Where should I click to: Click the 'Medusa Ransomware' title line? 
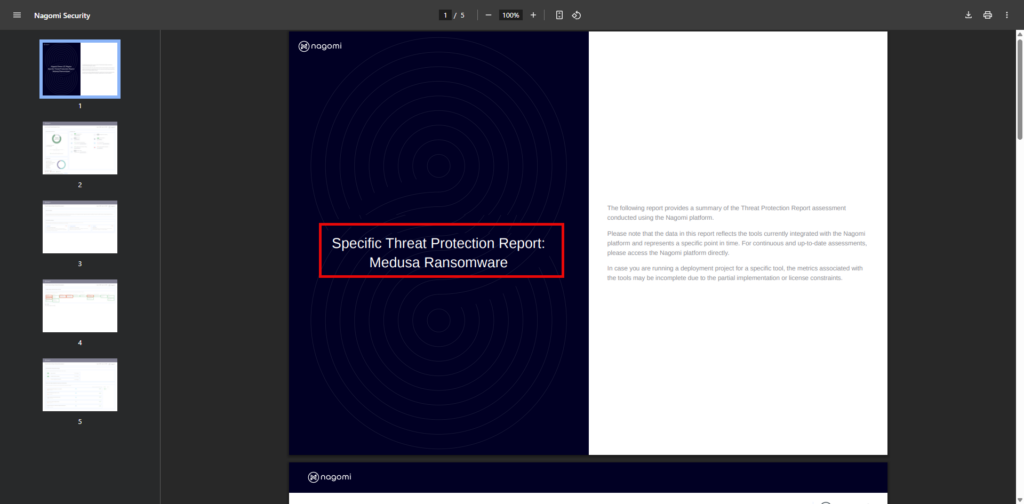coord(438,262)
